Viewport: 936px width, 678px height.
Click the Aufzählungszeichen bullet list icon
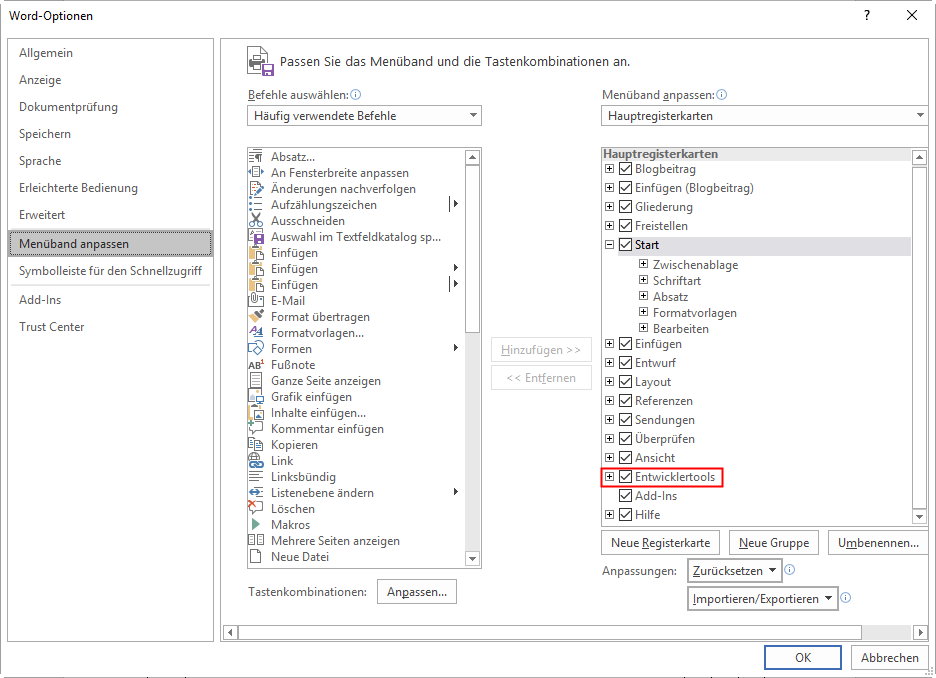(255, 205)
